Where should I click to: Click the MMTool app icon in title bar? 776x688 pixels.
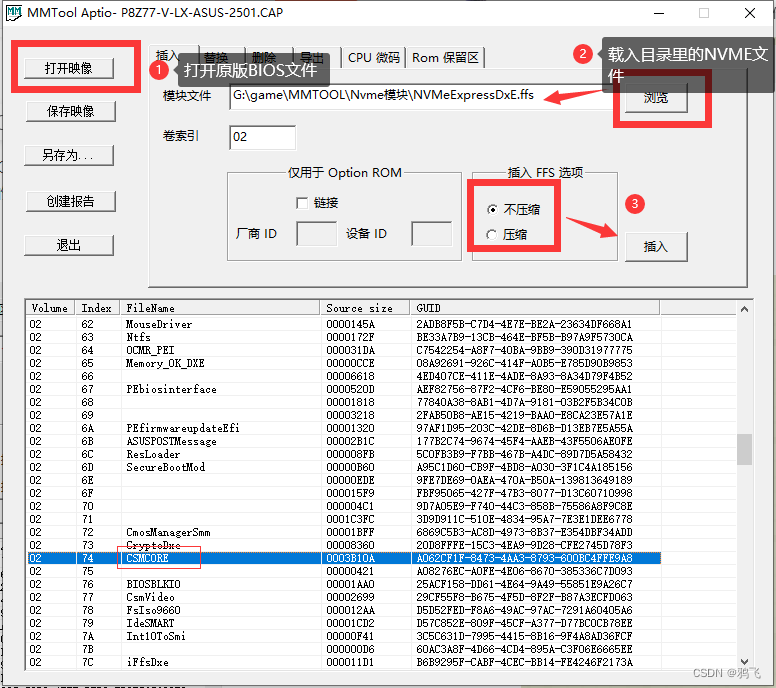13,13
